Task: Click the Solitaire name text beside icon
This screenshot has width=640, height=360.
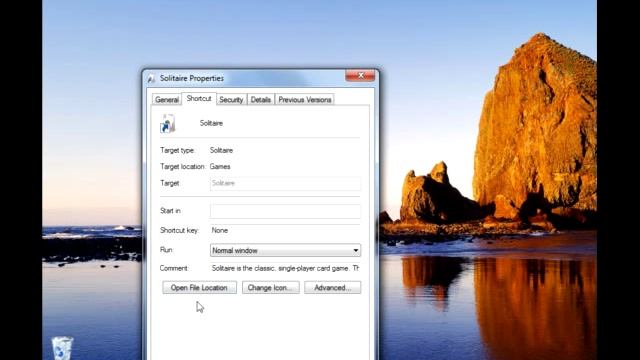Action: (x=211, y=123)
